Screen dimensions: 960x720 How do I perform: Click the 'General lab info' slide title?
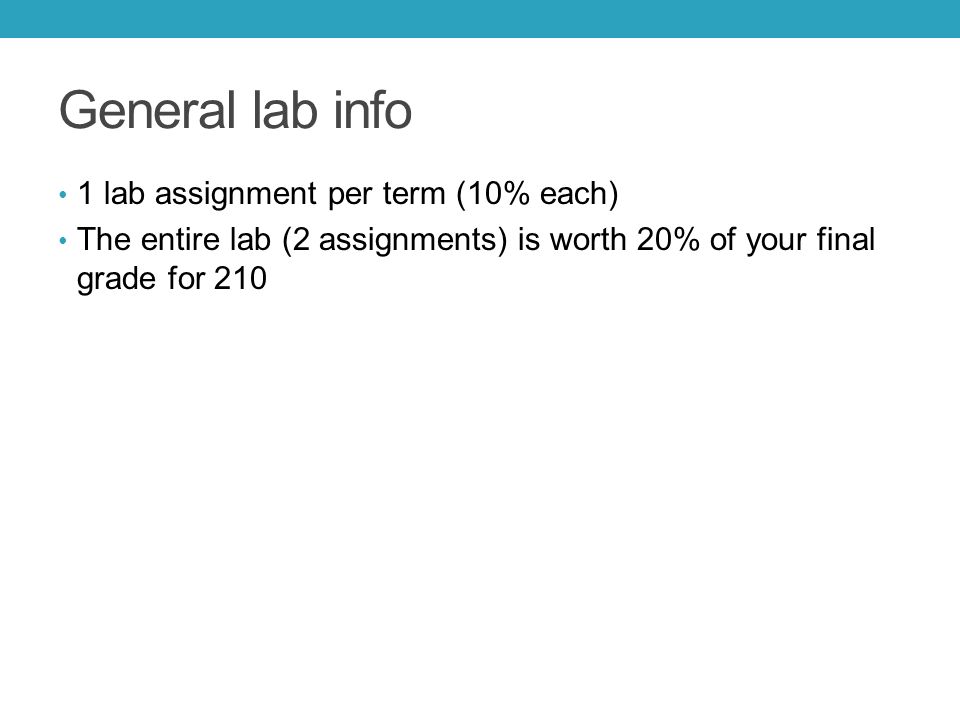click(235, 110)
